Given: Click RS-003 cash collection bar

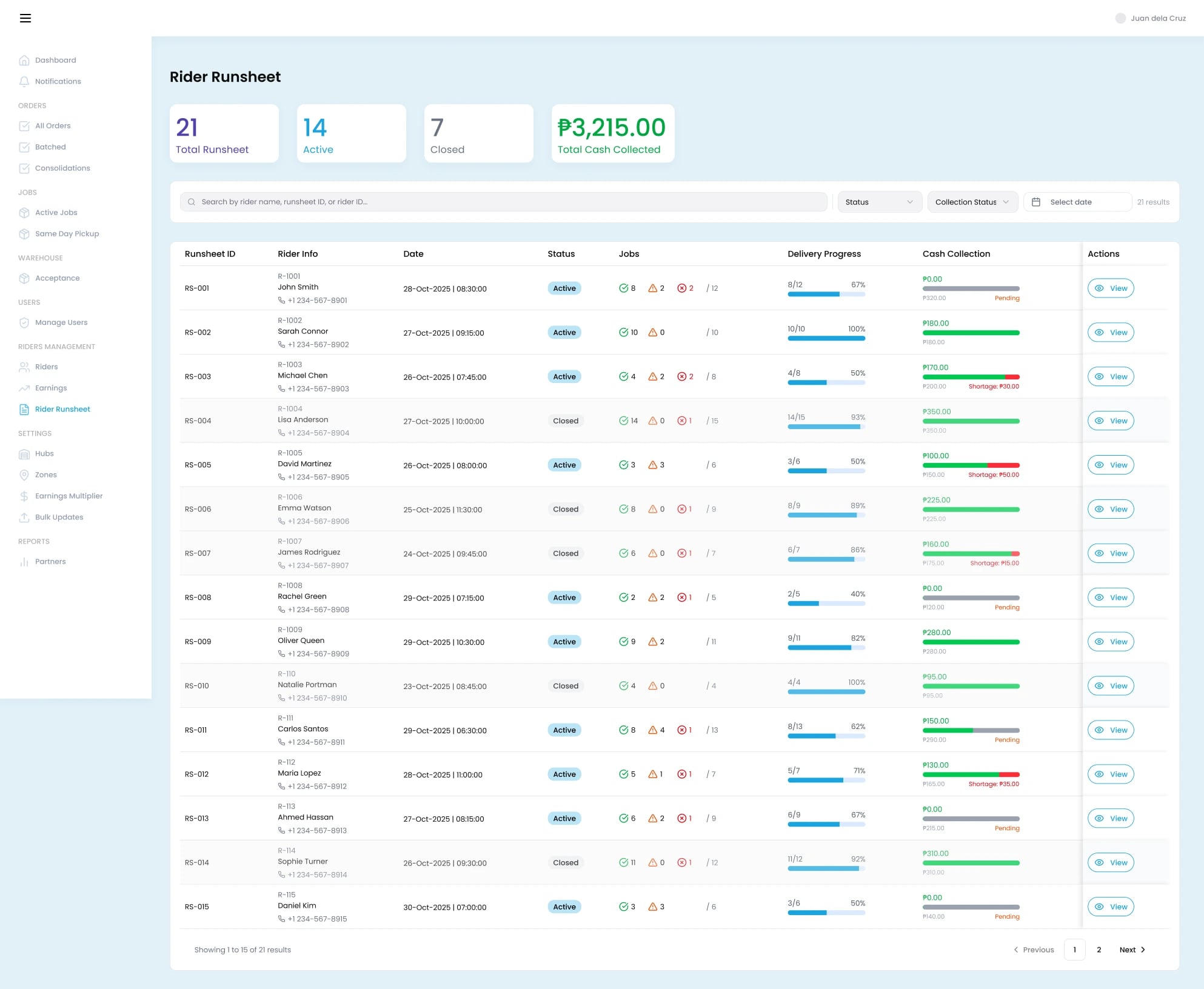Looking at the screenshot, I should click(971, 377).
